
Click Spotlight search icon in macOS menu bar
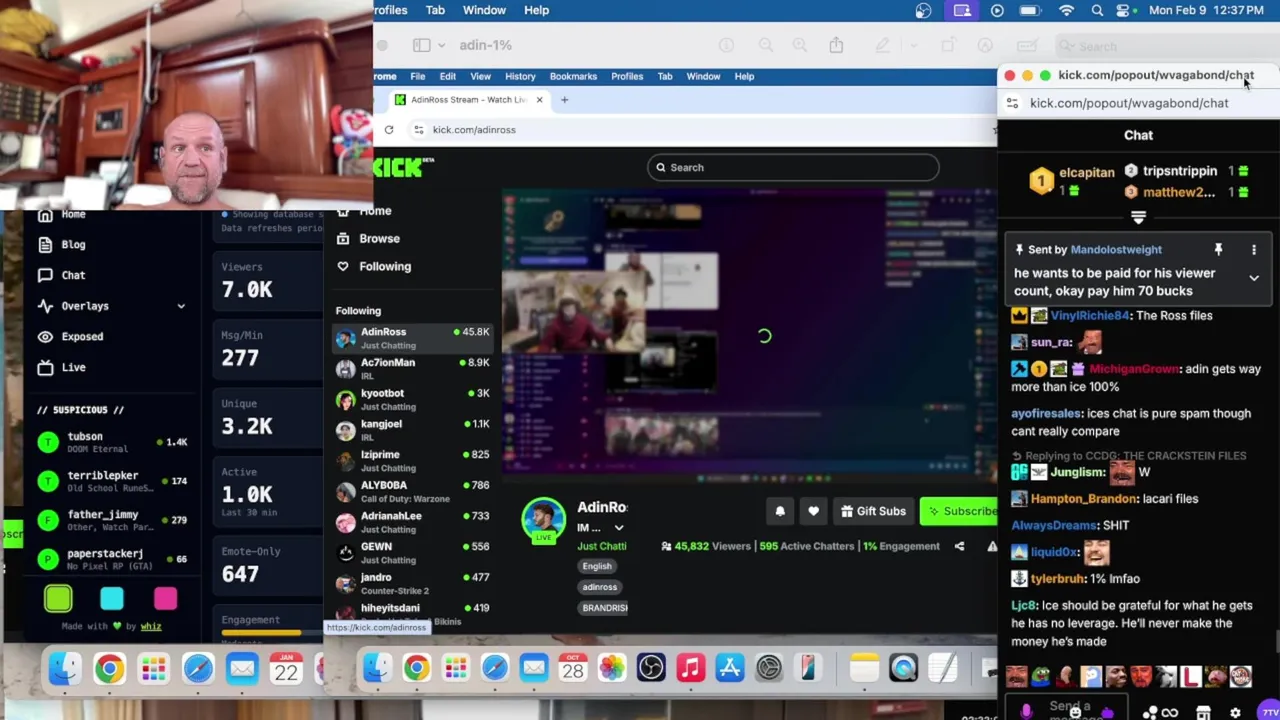pyautogui.click(x=1097, y=10)
